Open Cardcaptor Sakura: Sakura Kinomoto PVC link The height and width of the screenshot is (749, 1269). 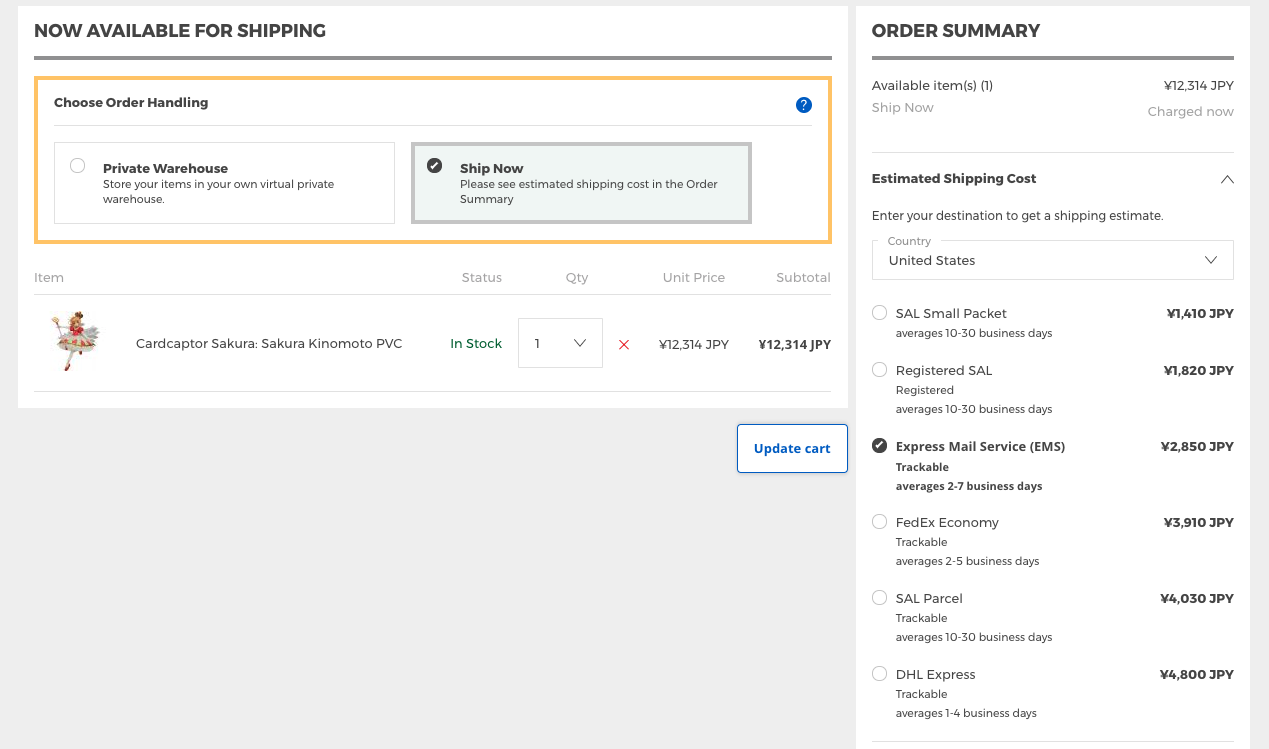pyautogui.click(x=269, y=344)
